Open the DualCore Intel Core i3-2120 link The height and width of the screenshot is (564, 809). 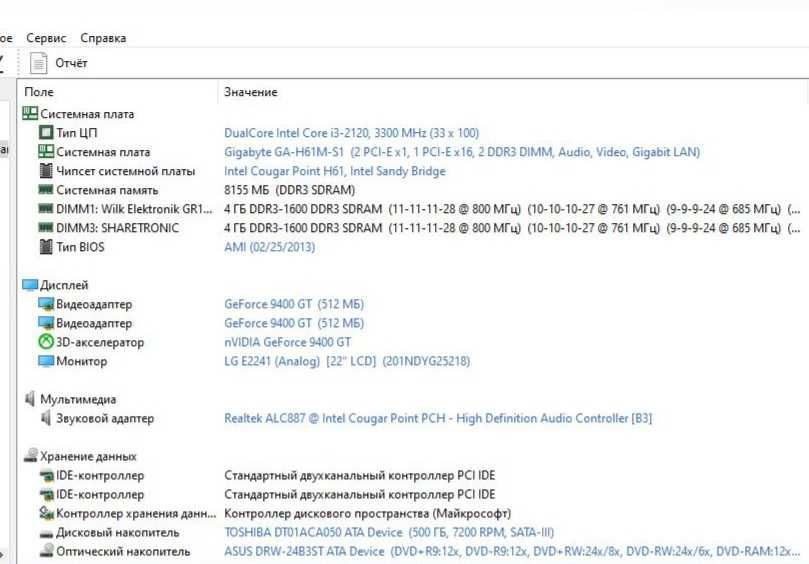point(351,133)
